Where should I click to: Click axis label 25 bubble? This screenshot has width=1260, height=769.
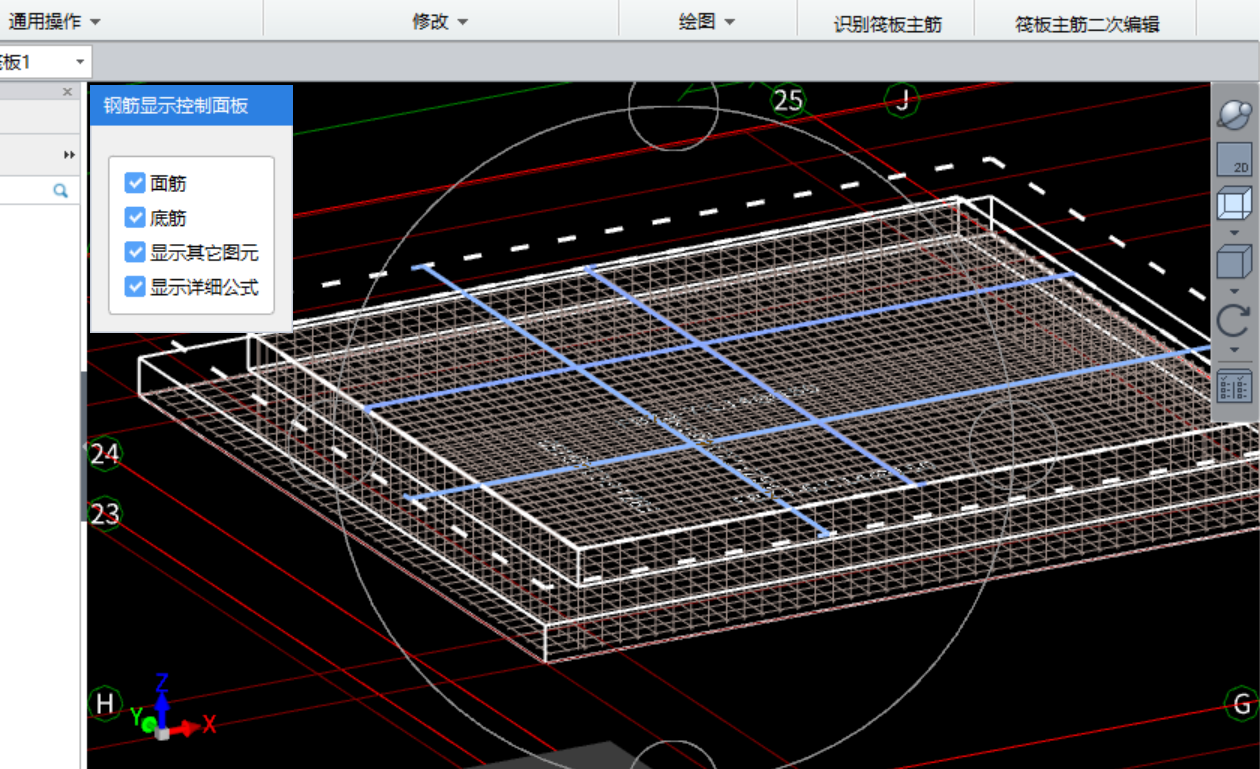click(788, 100)
